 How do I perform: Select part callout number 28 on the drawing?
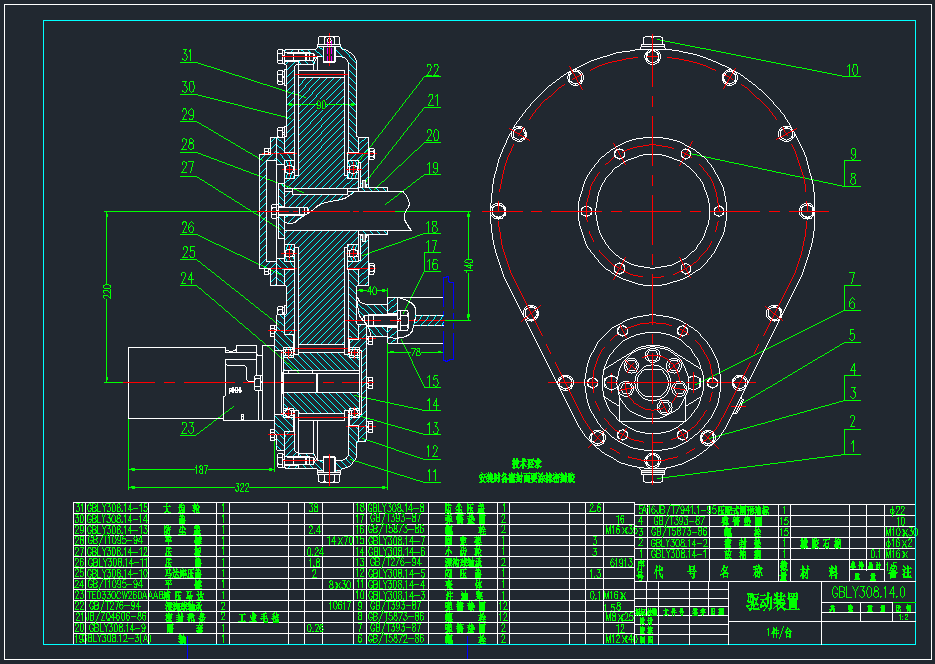point(188,144)
